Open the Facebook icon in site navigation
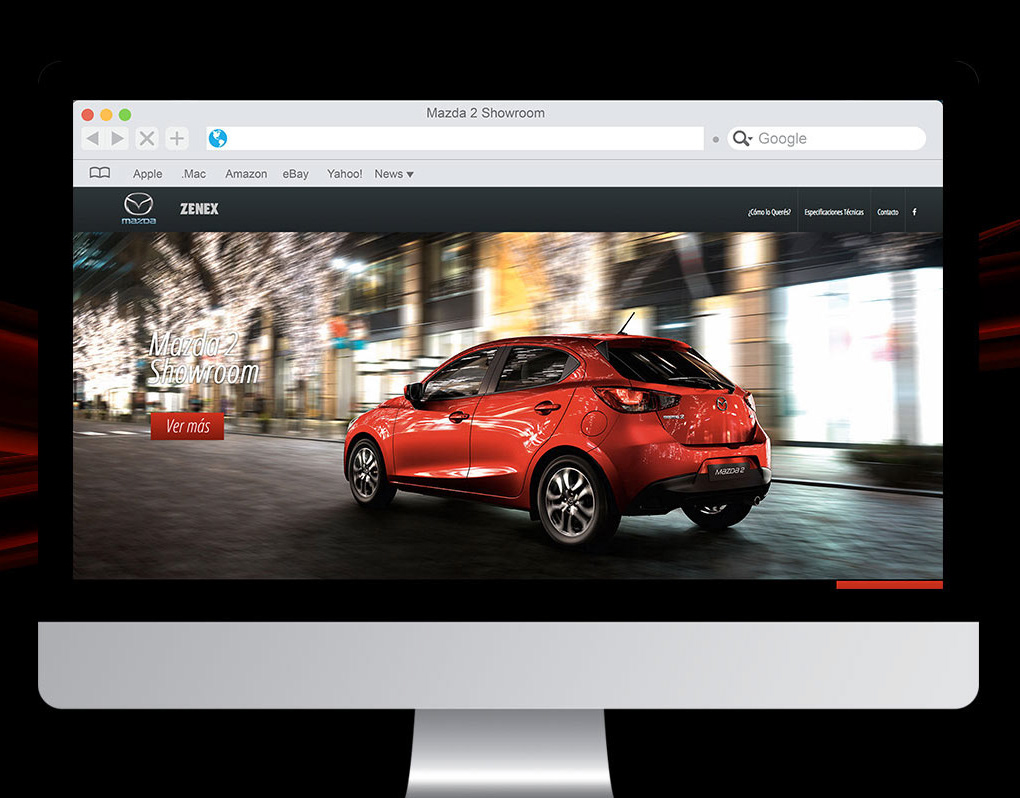The width and height of the screenshot is (1020, 798). click(914, 212)
